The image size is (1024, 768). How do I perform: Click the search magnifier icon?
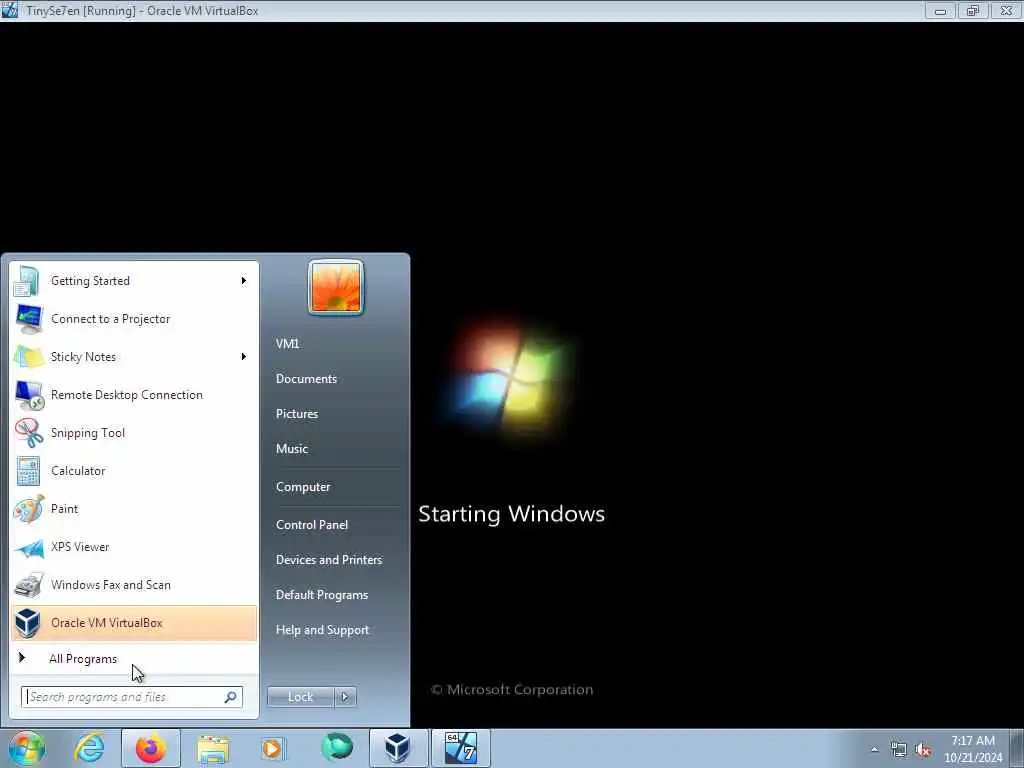coord(231,697)
